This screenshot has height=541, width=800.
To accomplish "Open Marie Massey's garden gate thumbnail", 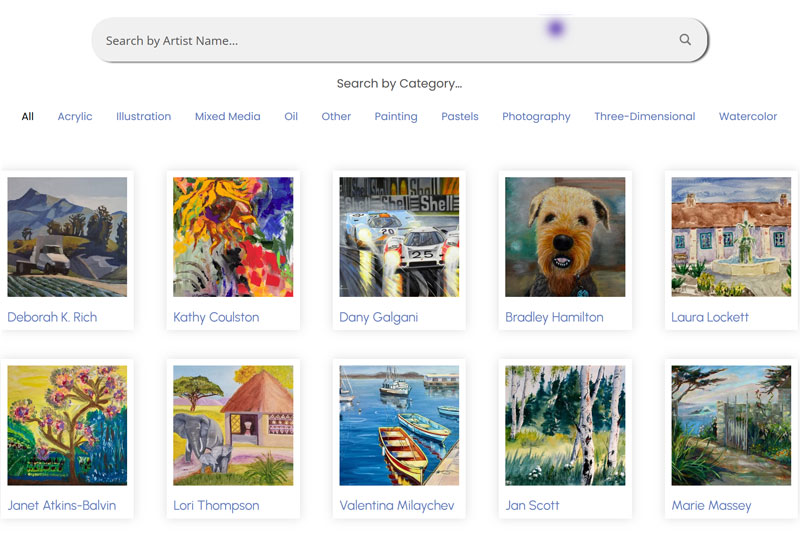I will click(x=731, y=425).
